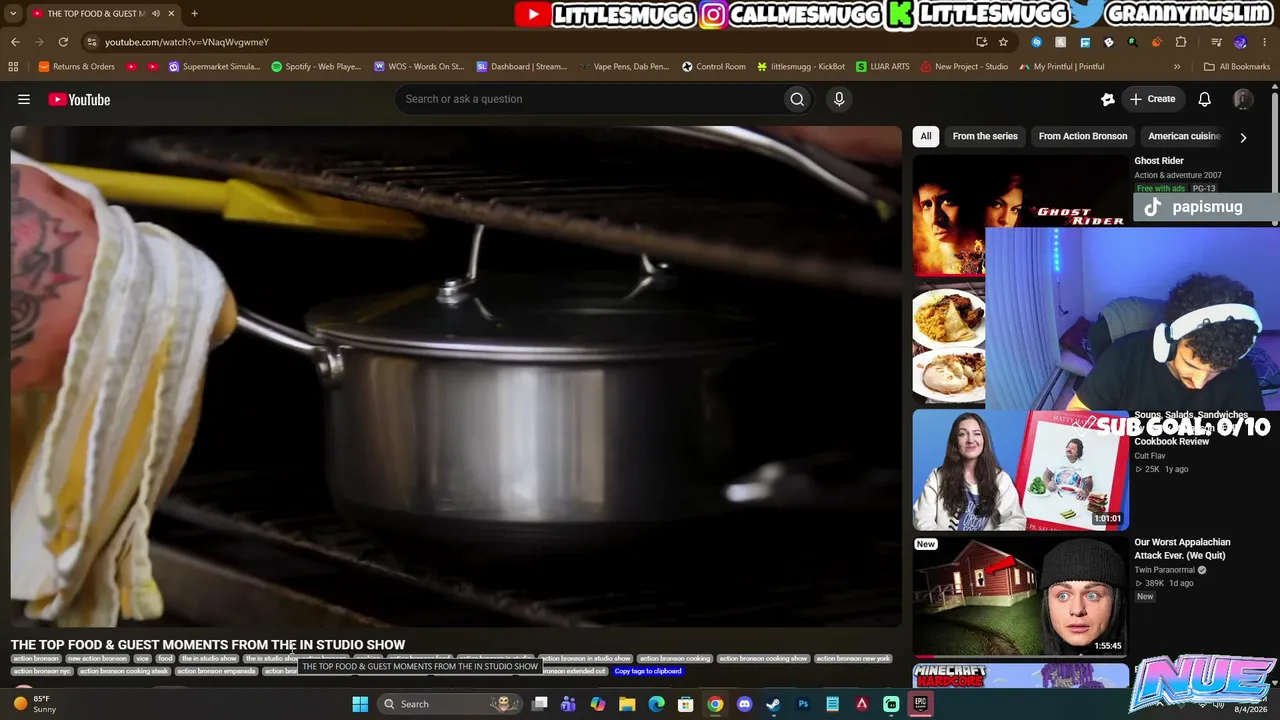This screenshot has width=1280, height=720.
Task: Click the address bar URL
Action: [x=187, y=42]
